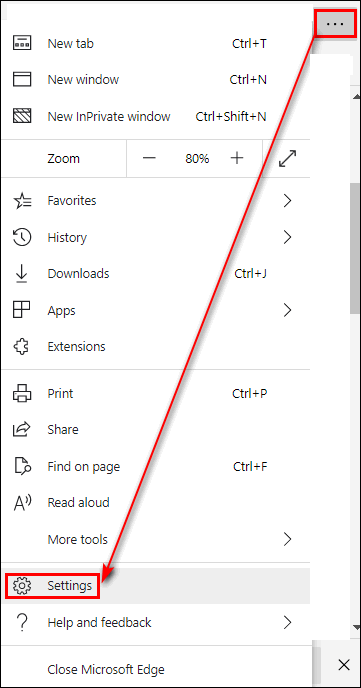This screenshot has width=361, height=688.
Task: Click the three-dot Settings and more button
Action: click(x=336, y=24)
